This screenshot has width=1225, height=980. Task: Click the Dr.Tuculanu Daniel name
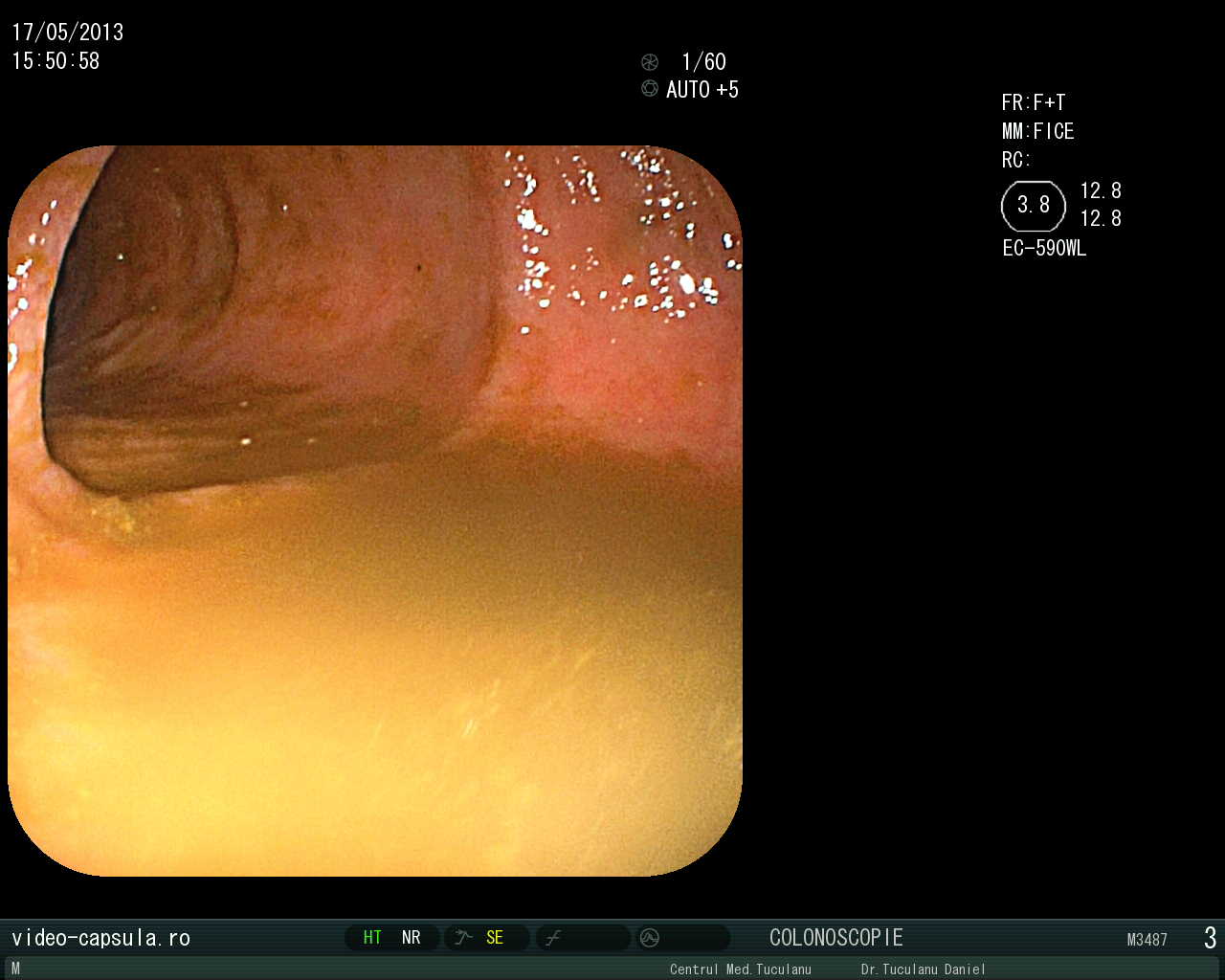(924, 969)
